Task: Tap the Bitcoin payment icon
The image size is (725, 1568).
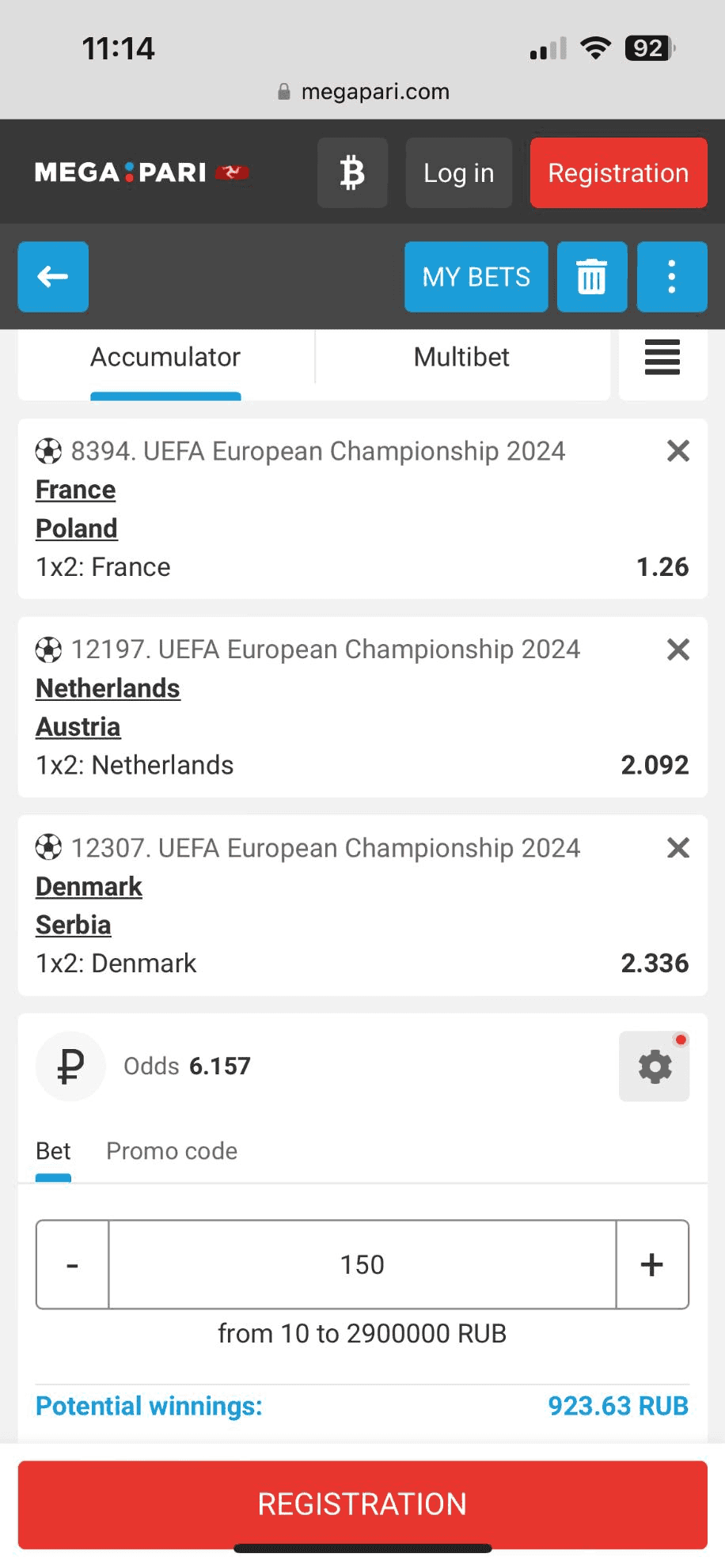Action: [352, 172]
